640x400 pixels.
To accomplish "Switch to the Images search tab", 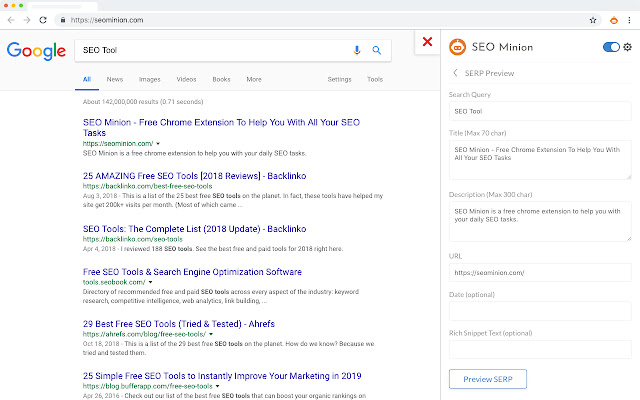I will click(x=149, y=79).
